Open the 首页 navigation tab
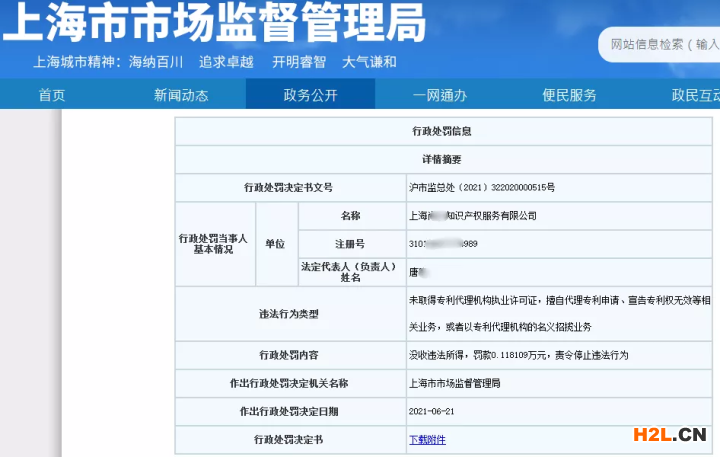The image size is (720, 457). [x=52, y=95]
